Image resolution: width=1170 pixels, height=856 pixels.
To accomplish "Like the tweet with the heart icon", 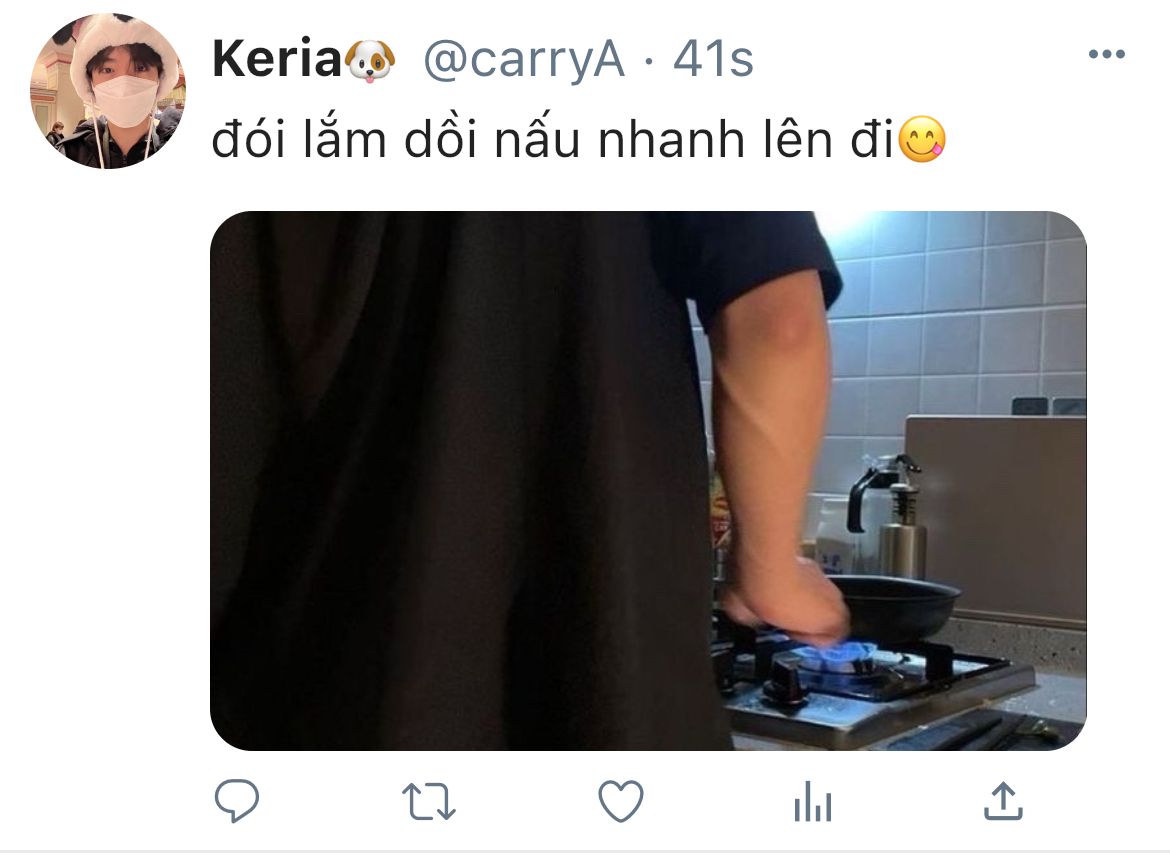I will click(621, 801).
